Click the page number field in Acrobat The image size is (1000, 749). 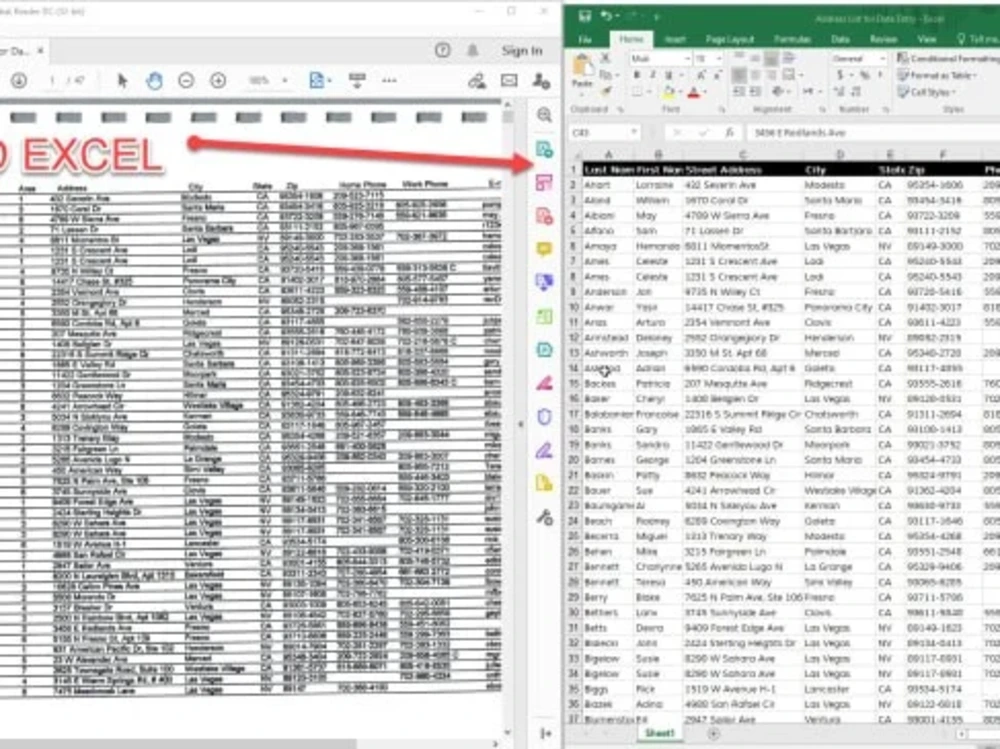(52, 80)
